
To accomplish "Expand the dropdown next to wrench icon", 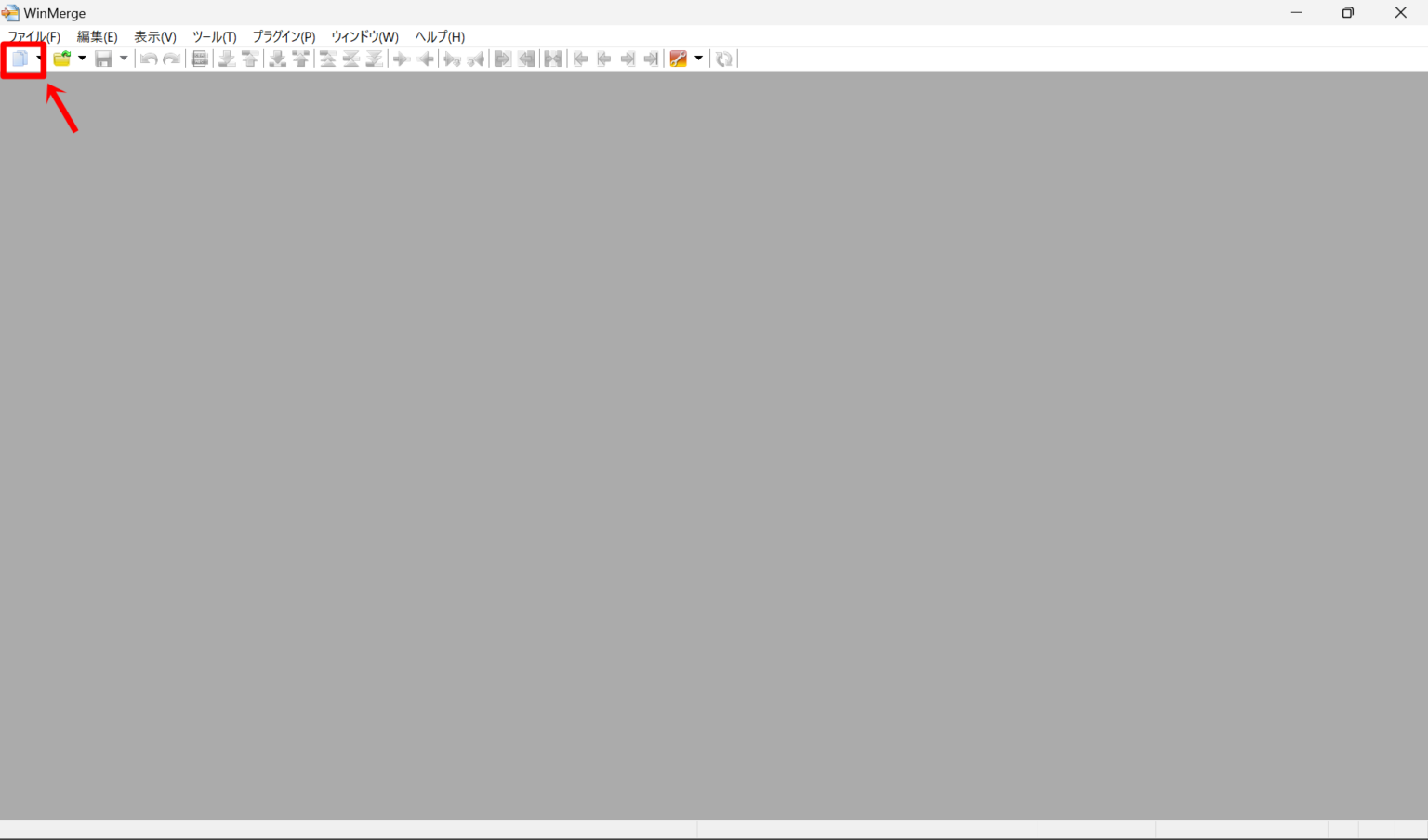I will pos(699,59).
